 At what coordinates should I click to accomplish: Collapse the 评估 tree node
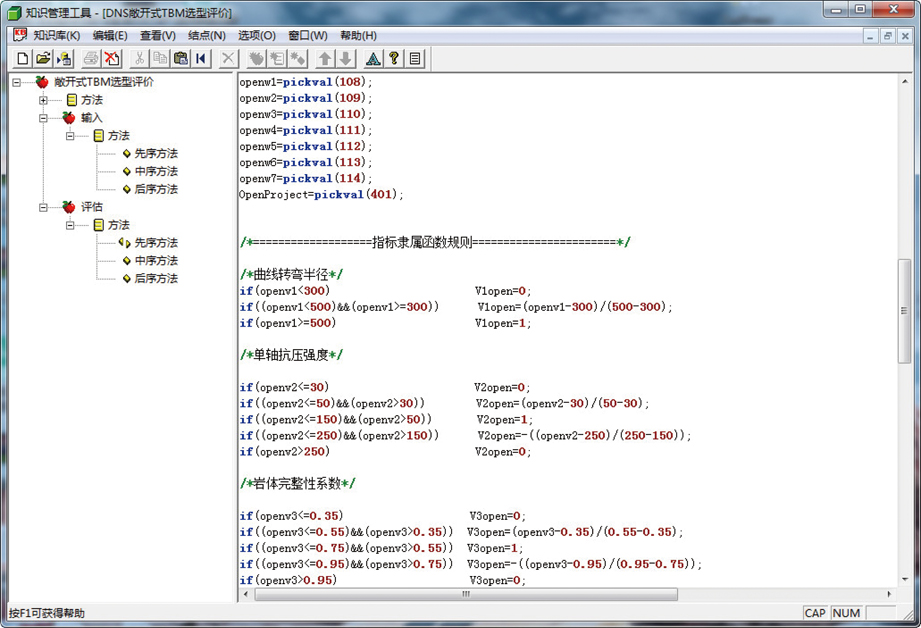(x=43, y=207)
